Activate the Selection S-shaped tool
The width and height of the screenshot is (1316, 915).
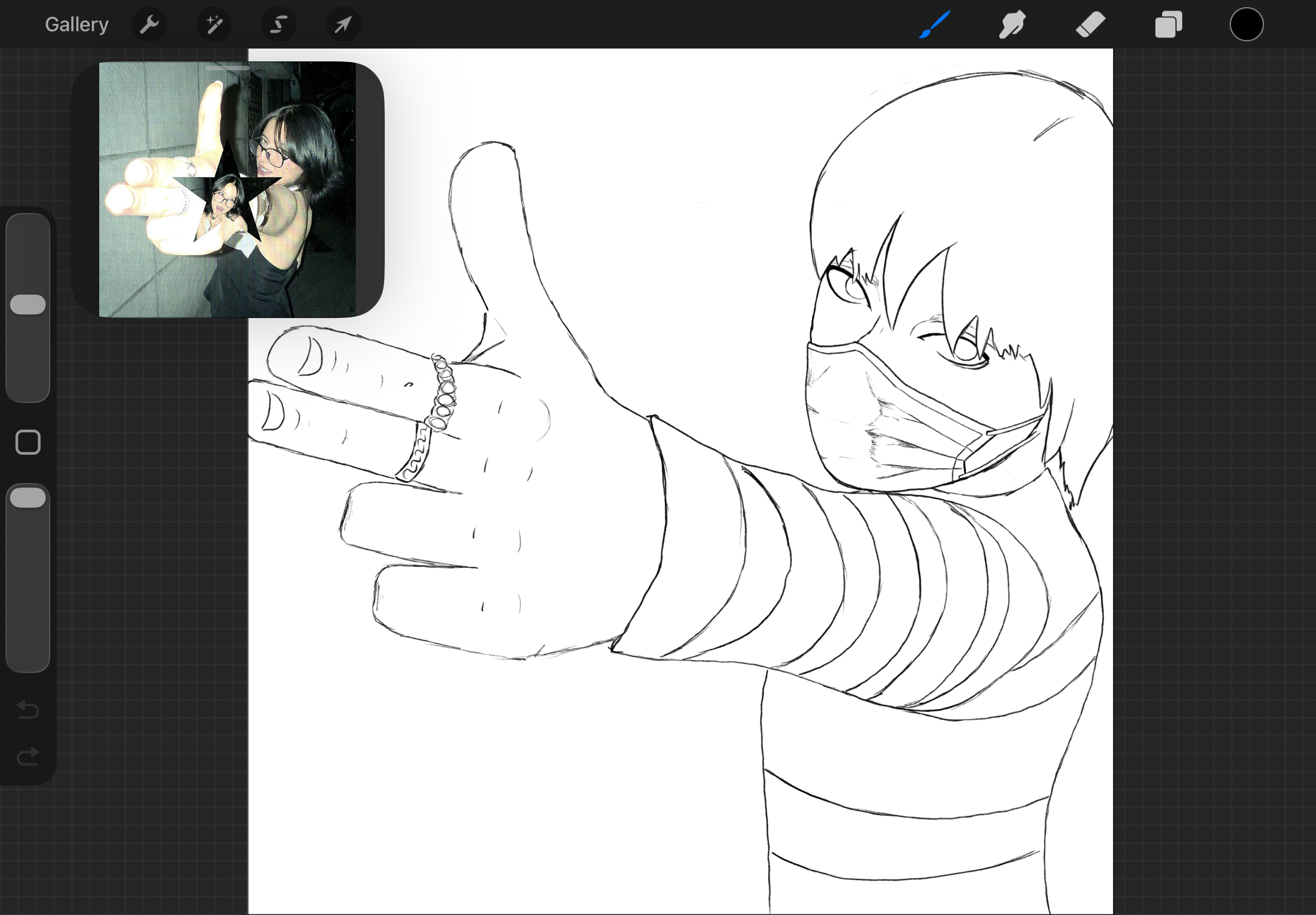[278, 25]
